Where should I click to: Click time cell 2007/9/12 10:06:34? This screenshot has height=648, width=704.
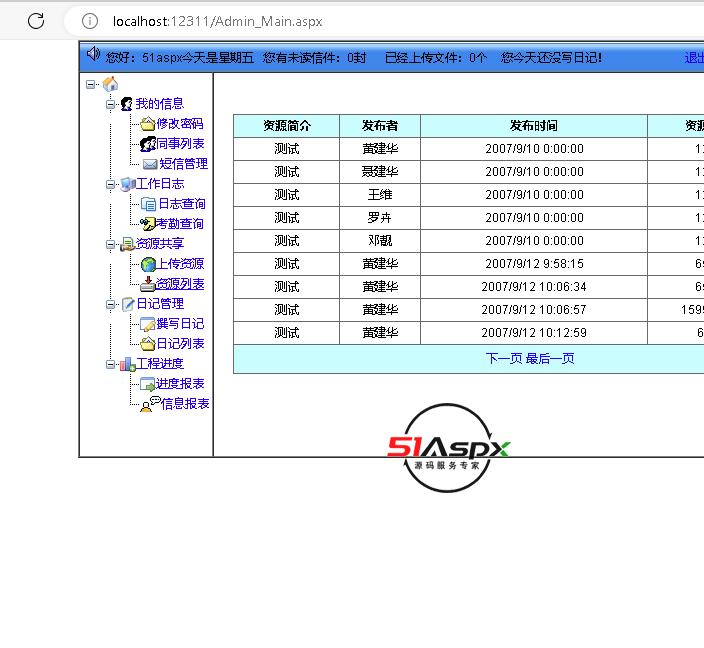(x=534, y=287)
